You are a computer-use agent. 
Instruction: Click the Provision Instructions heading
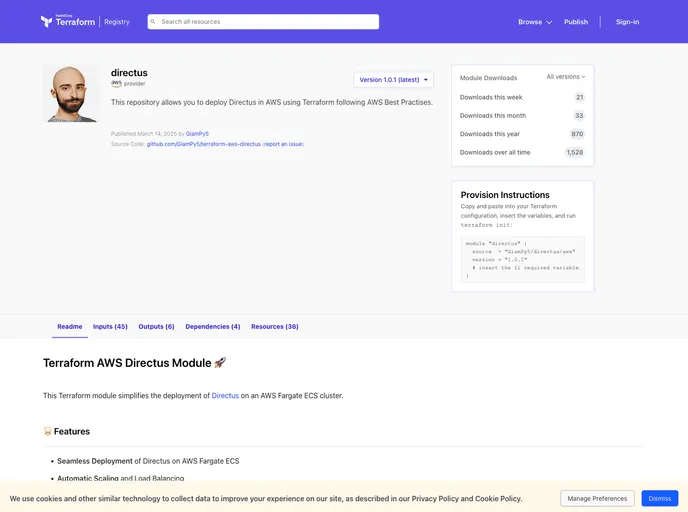click(505, 195)
